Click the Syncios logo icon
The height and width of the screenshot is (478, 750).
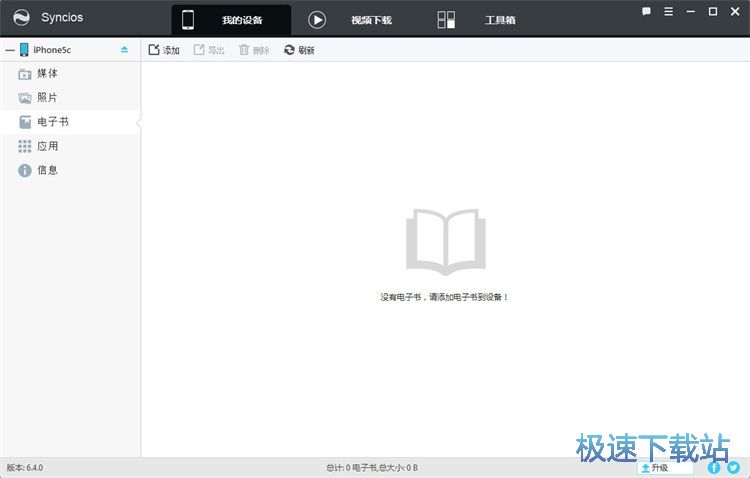(21, 18)
